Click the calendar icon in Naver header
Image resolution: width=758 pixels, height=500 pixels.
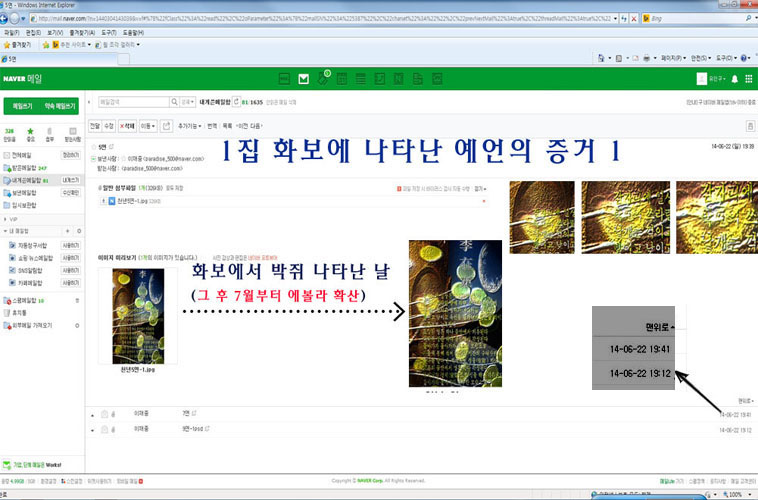(343, 78)
